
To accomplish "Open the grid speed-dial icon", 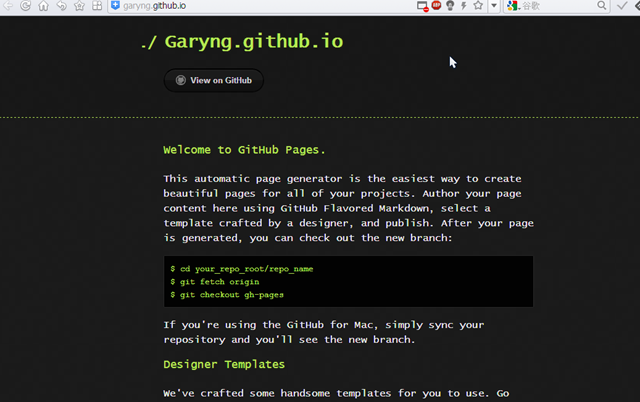I will click(x=97, y=6).
